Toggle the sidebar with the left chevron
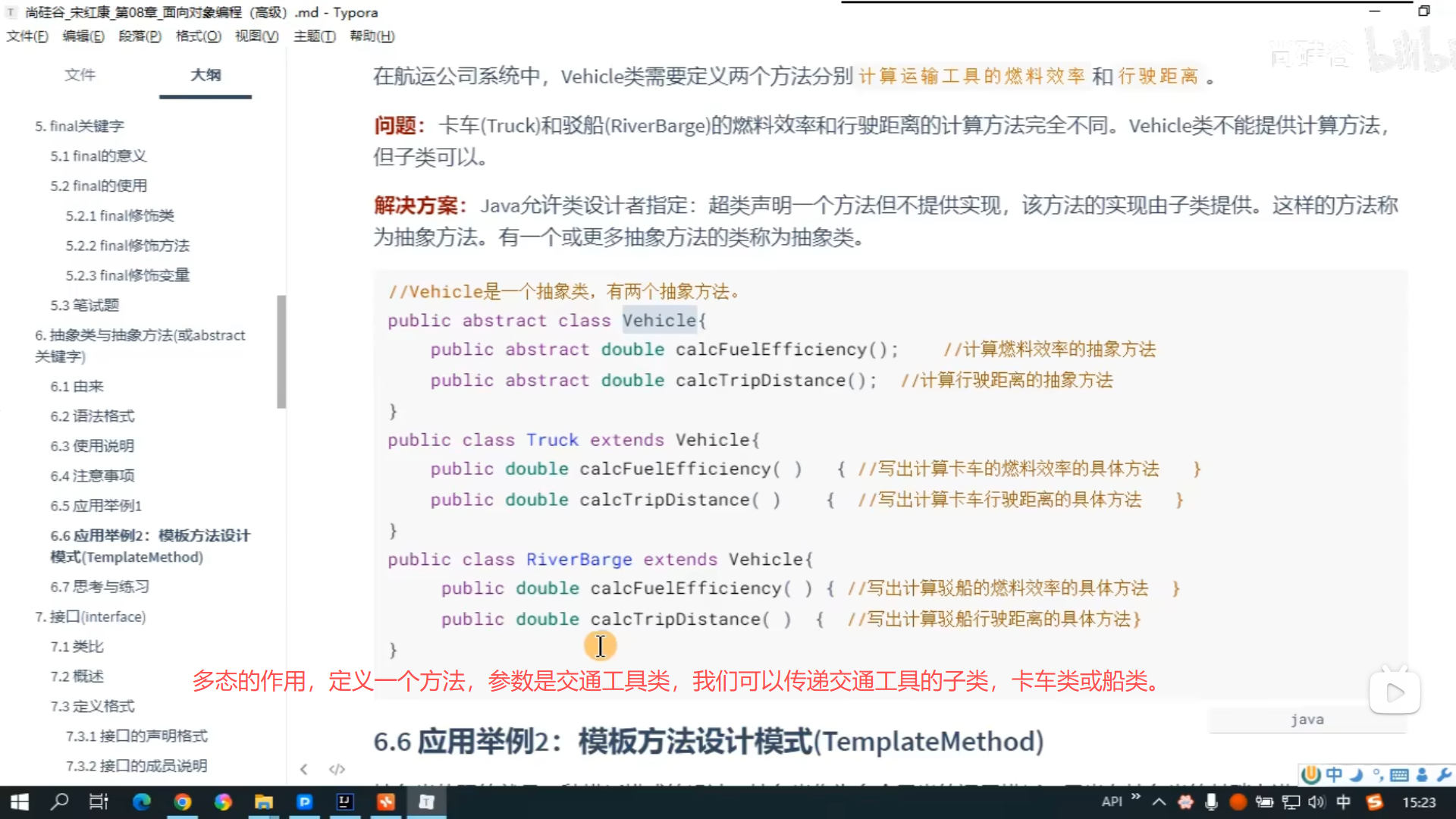This screenshot has width=1456, height=819. pyautogui.click(x=303, y=769)
